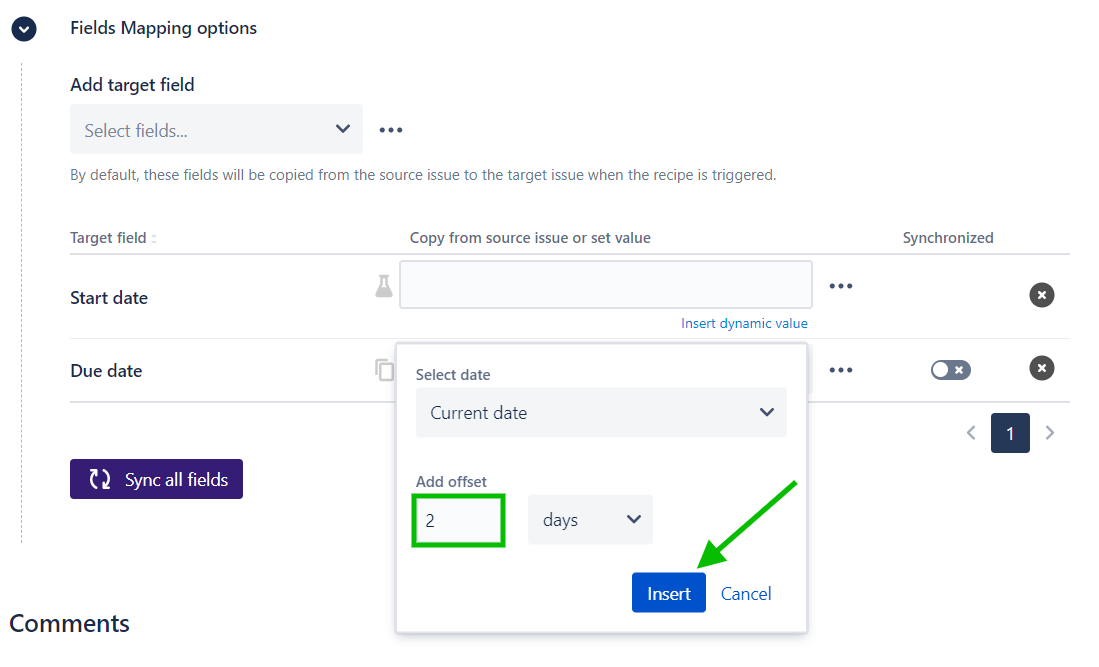Toggle the Due date Synchronized switch
The width and height of the screenshot is (1099, 667).
[950, 370]
